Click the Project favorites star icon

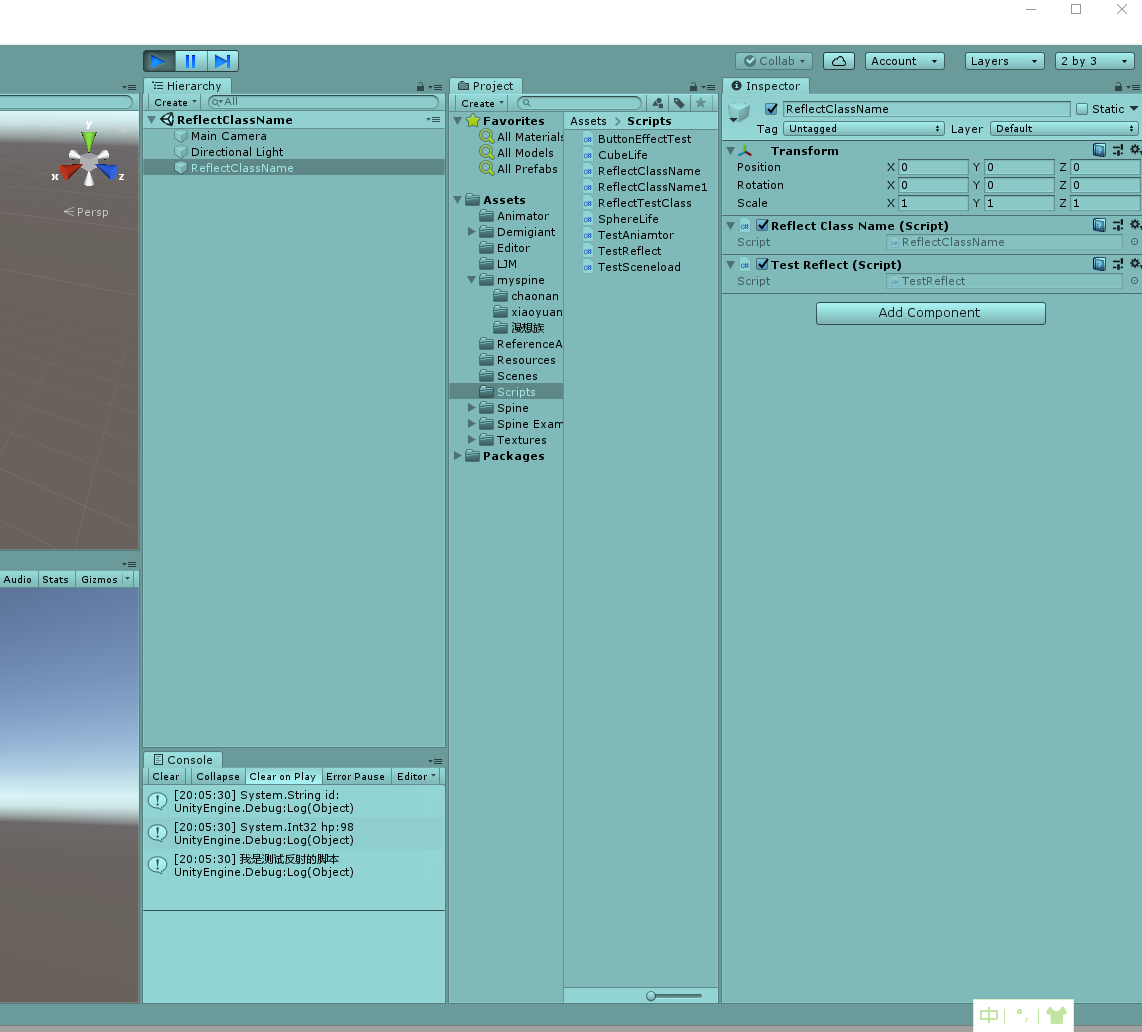(x=701, y=103)
